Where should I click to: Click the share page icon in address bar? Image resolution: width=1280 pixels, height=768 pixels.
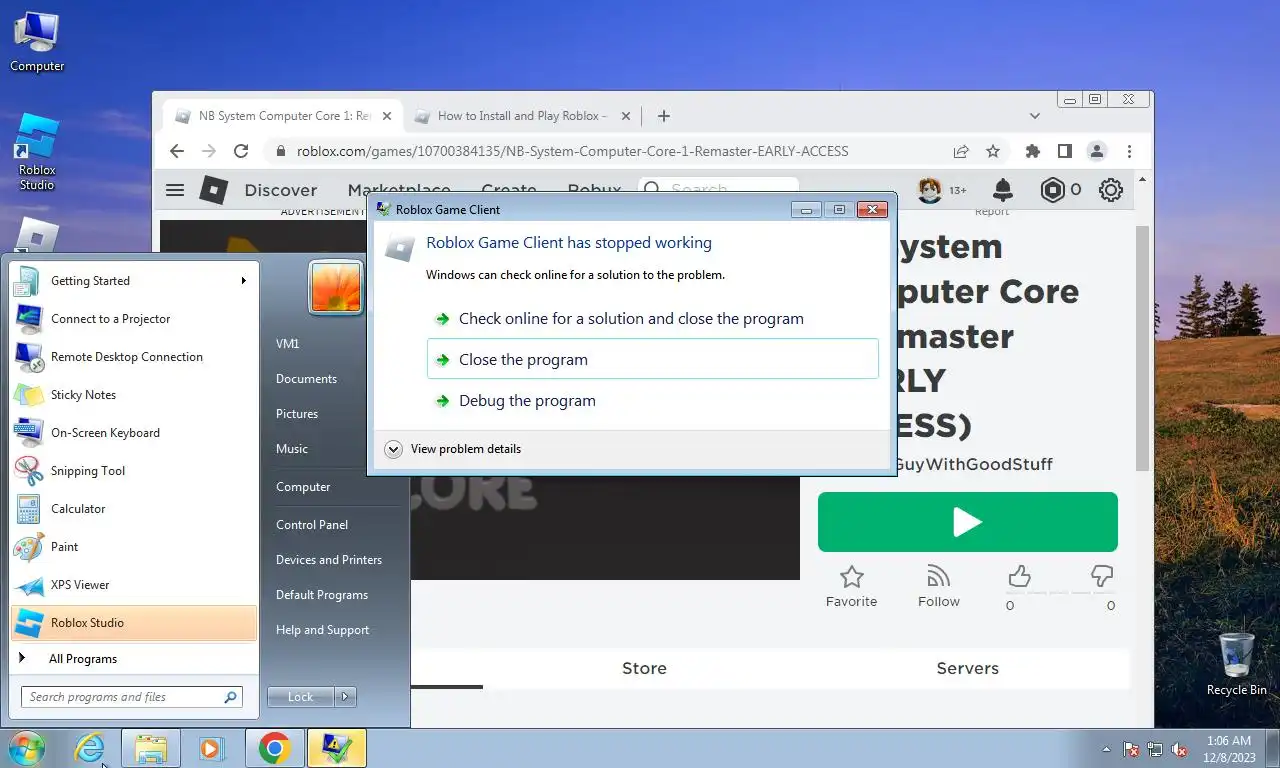coord(961,151)
